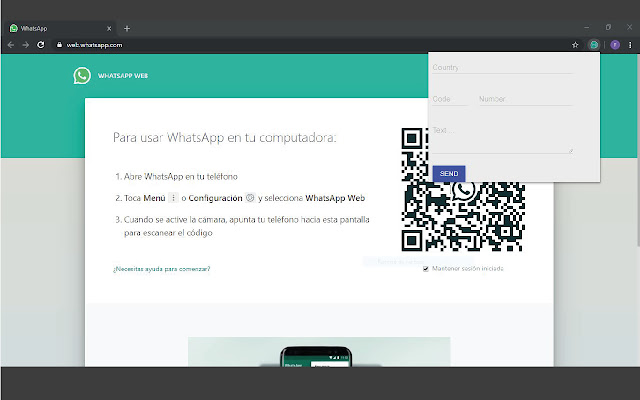Viewport: 640px width, 400px height.
Task: Open a new browser tab
Action: [x=127, y=29]
